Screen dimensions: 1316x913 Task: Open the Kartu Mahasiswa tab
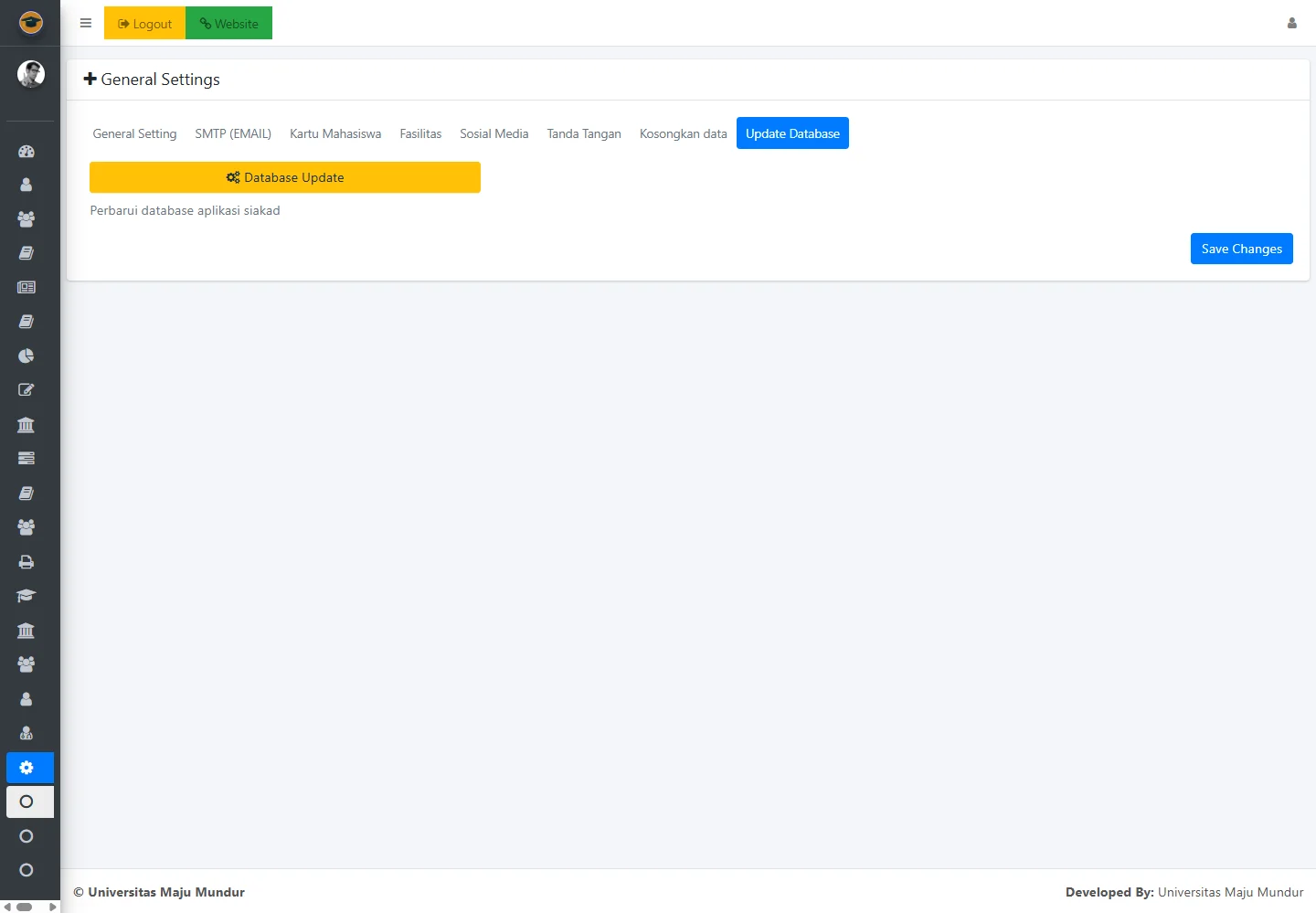pos(335,133)
